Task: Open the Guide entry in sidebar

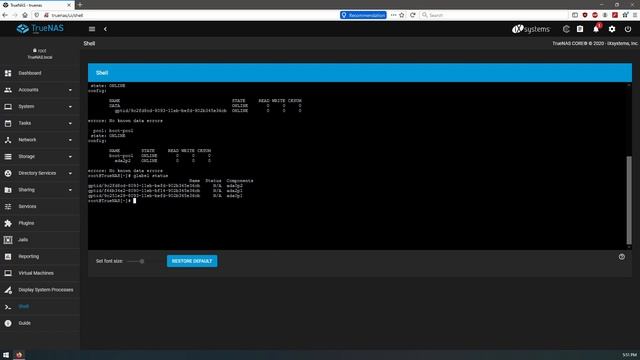Action: 40,323
